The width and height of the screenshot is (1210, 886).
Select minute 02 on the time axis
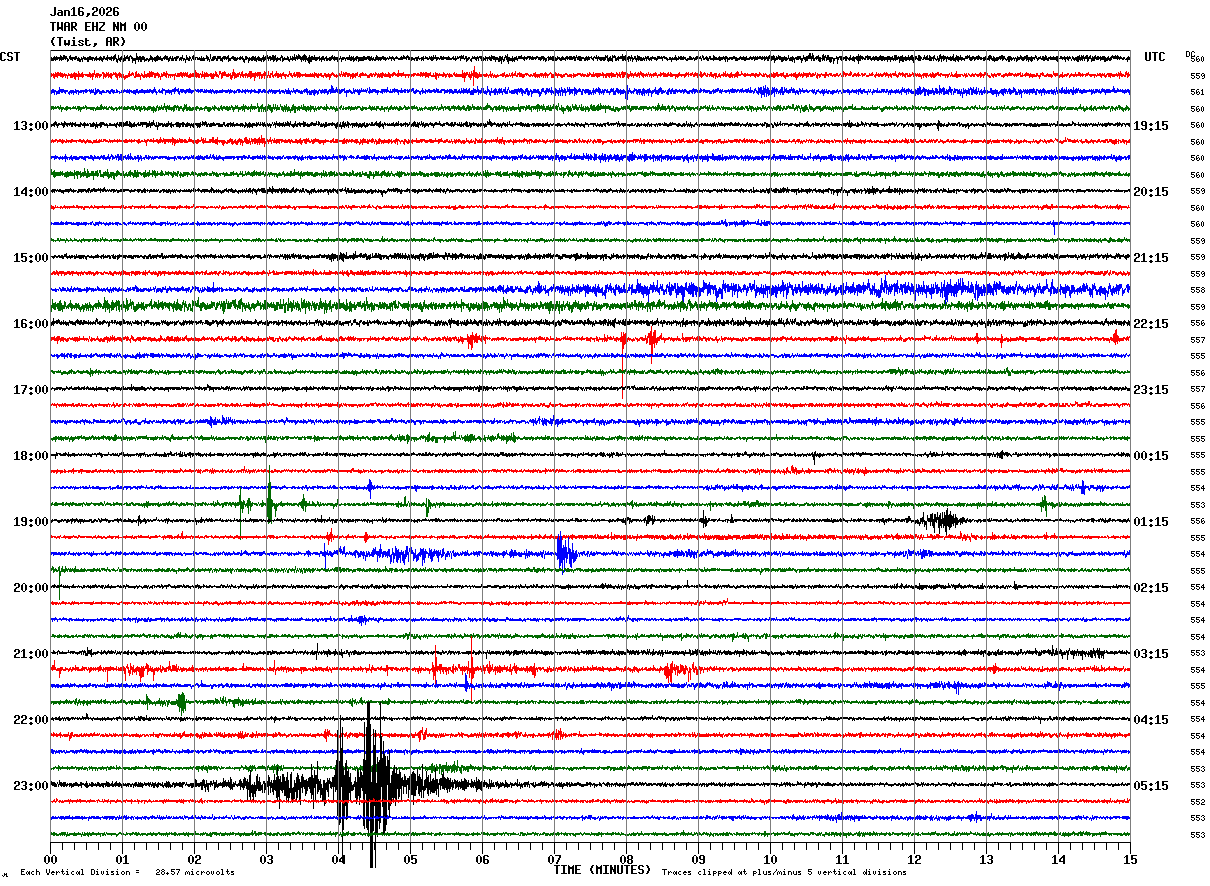point(194,859)
